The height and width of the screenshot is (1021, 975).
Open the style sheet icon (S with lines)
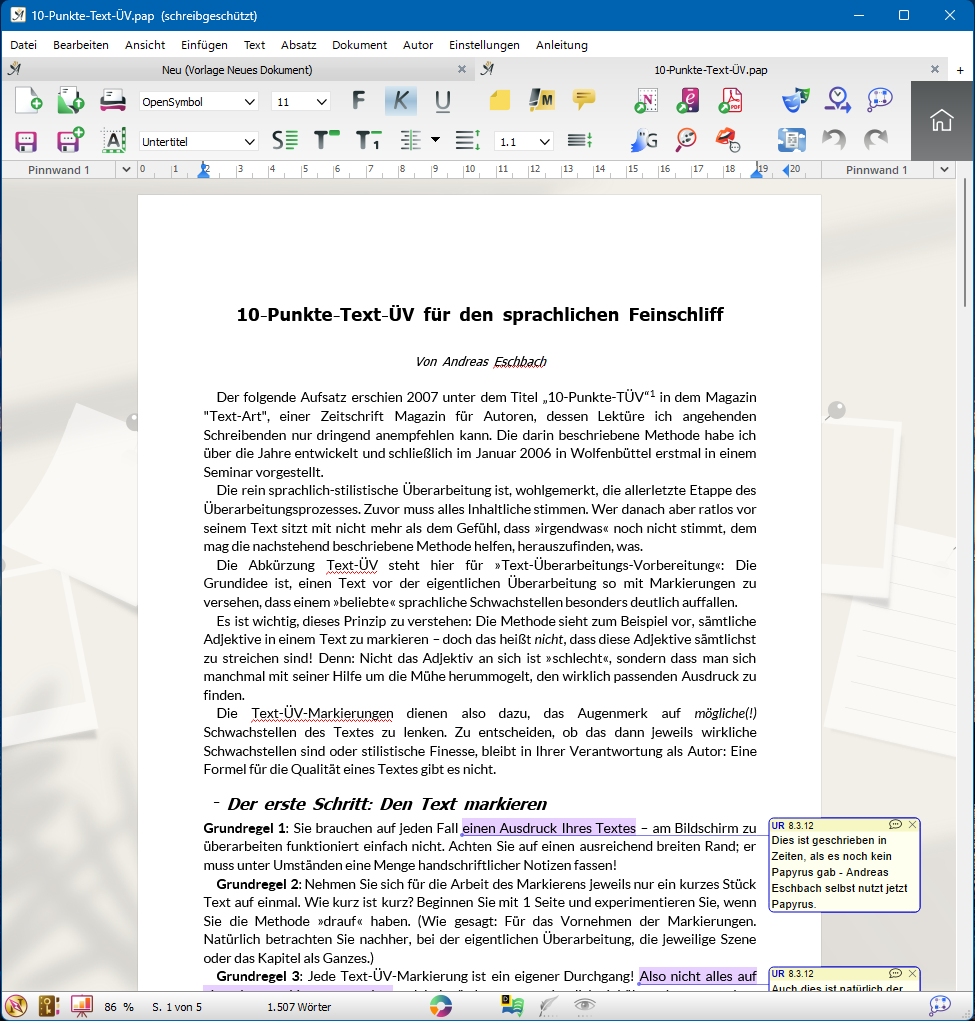click(x=285, y=141)
